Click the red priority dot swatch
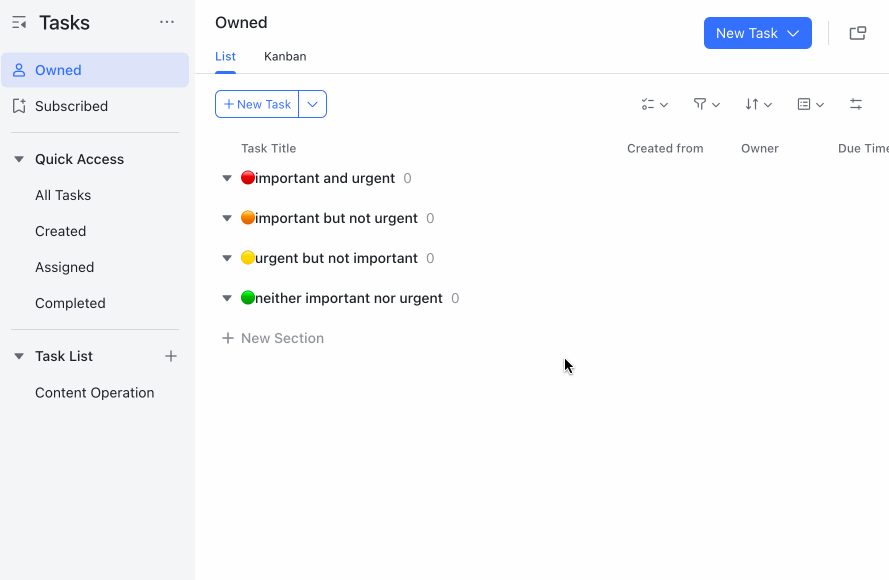Screen dimensions: 889x580 pyautogui.click(x=246, y=177)
